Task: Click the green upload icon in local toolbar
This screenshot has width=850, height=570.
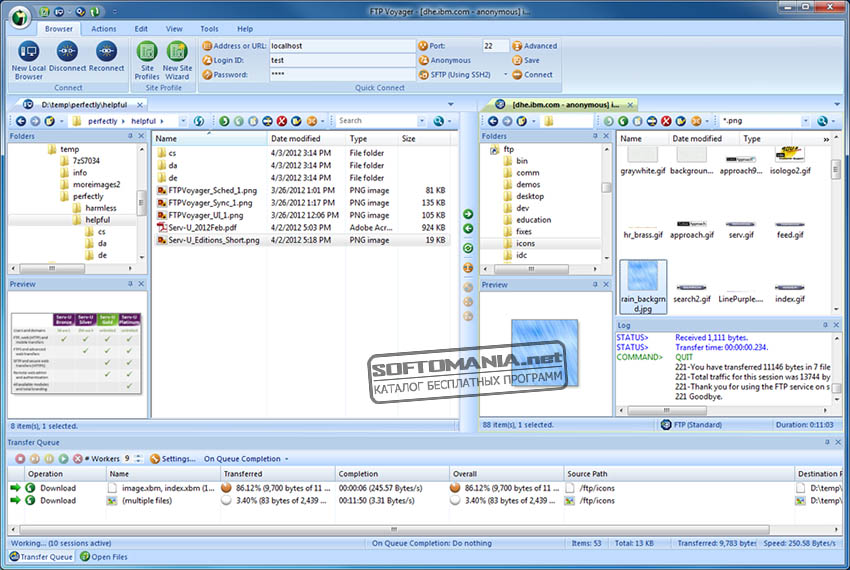Action: [224, 121]
